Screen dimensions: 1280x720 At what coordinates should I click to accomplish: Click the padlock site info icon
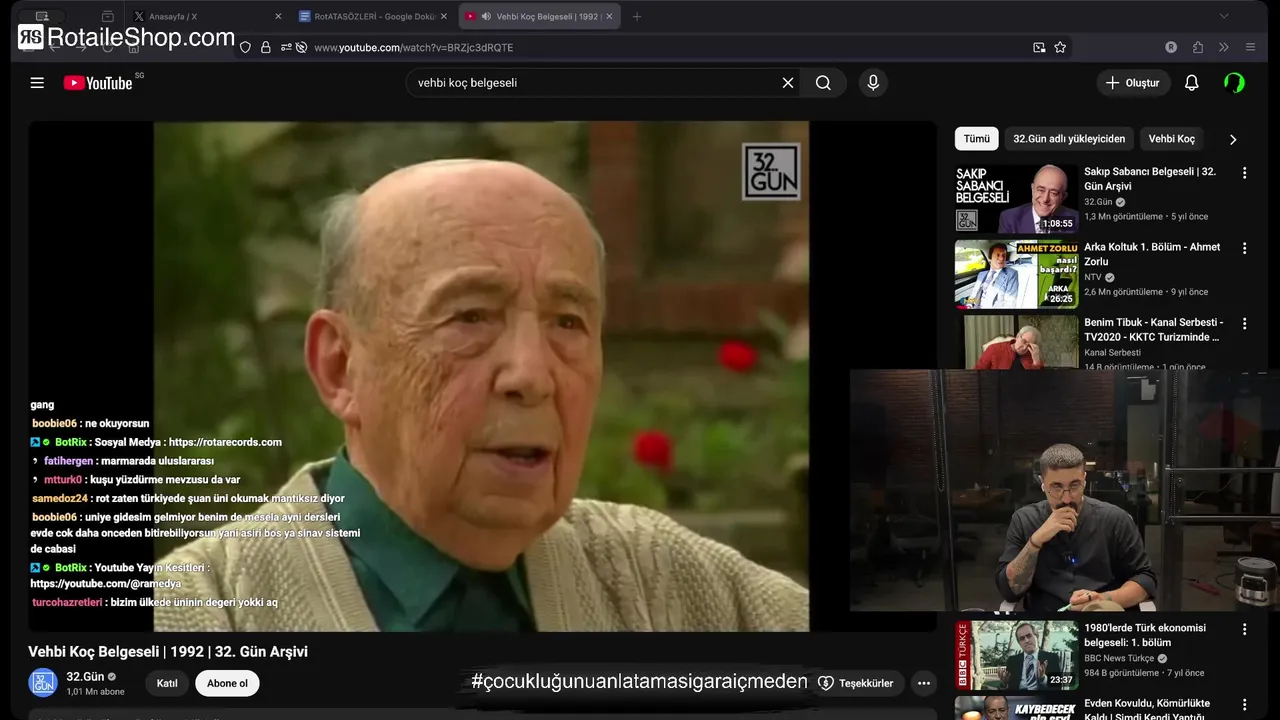point(266,47)
